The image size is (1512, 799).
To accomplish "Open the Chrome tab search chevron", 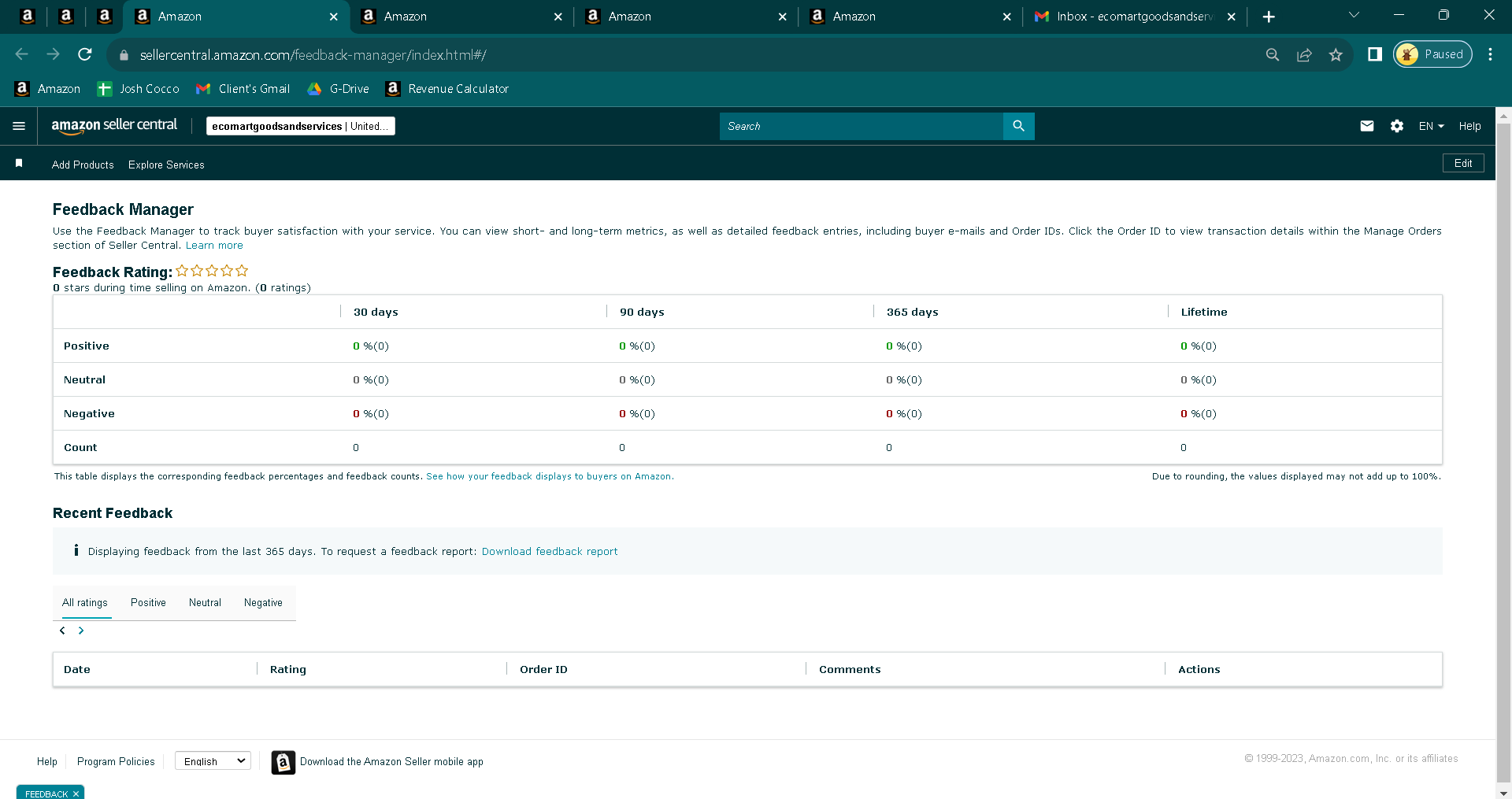I will pos(1354,15).
